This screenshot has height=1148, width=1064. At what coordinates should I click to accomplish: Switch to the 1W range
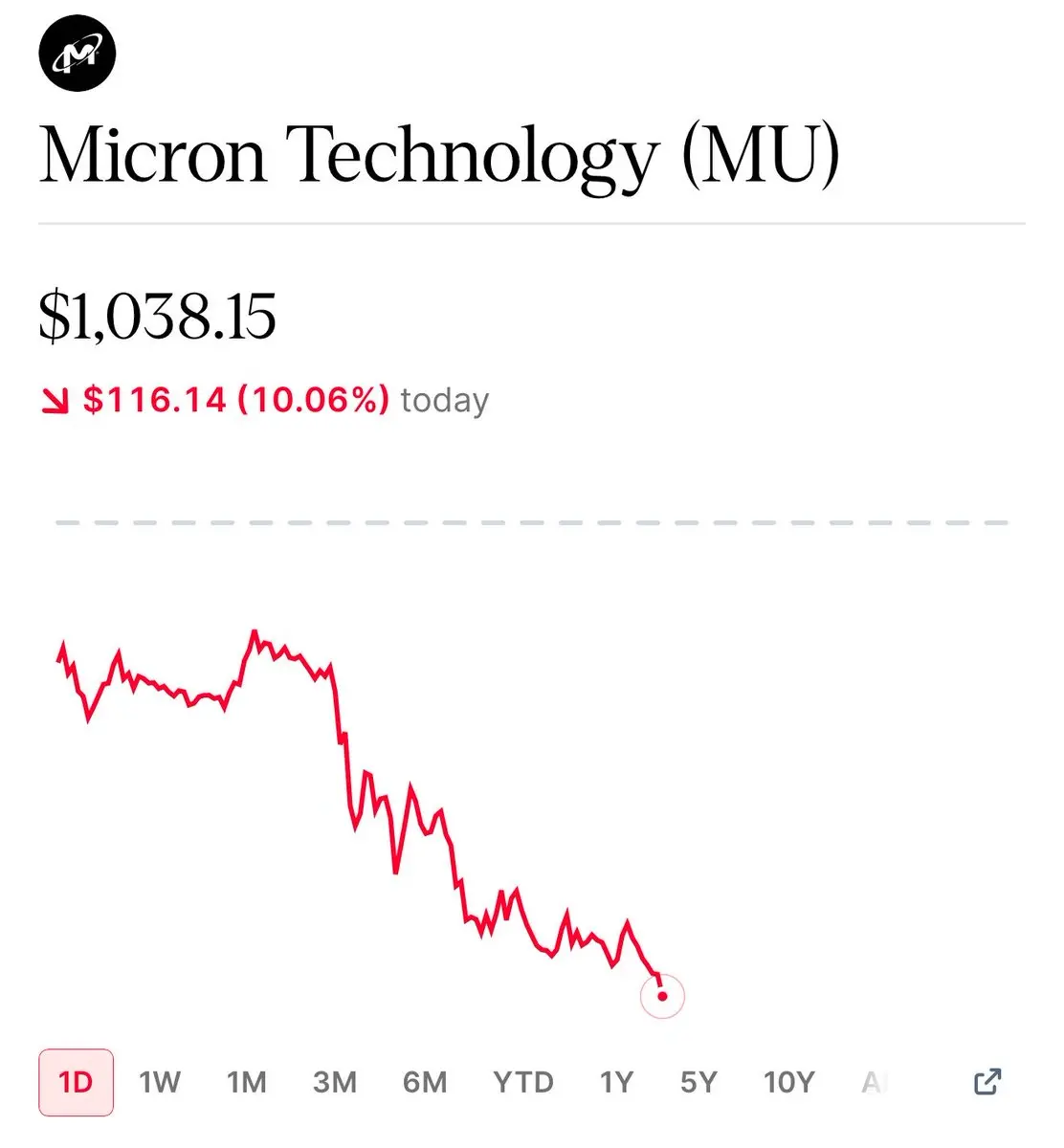click(160, 1082)
